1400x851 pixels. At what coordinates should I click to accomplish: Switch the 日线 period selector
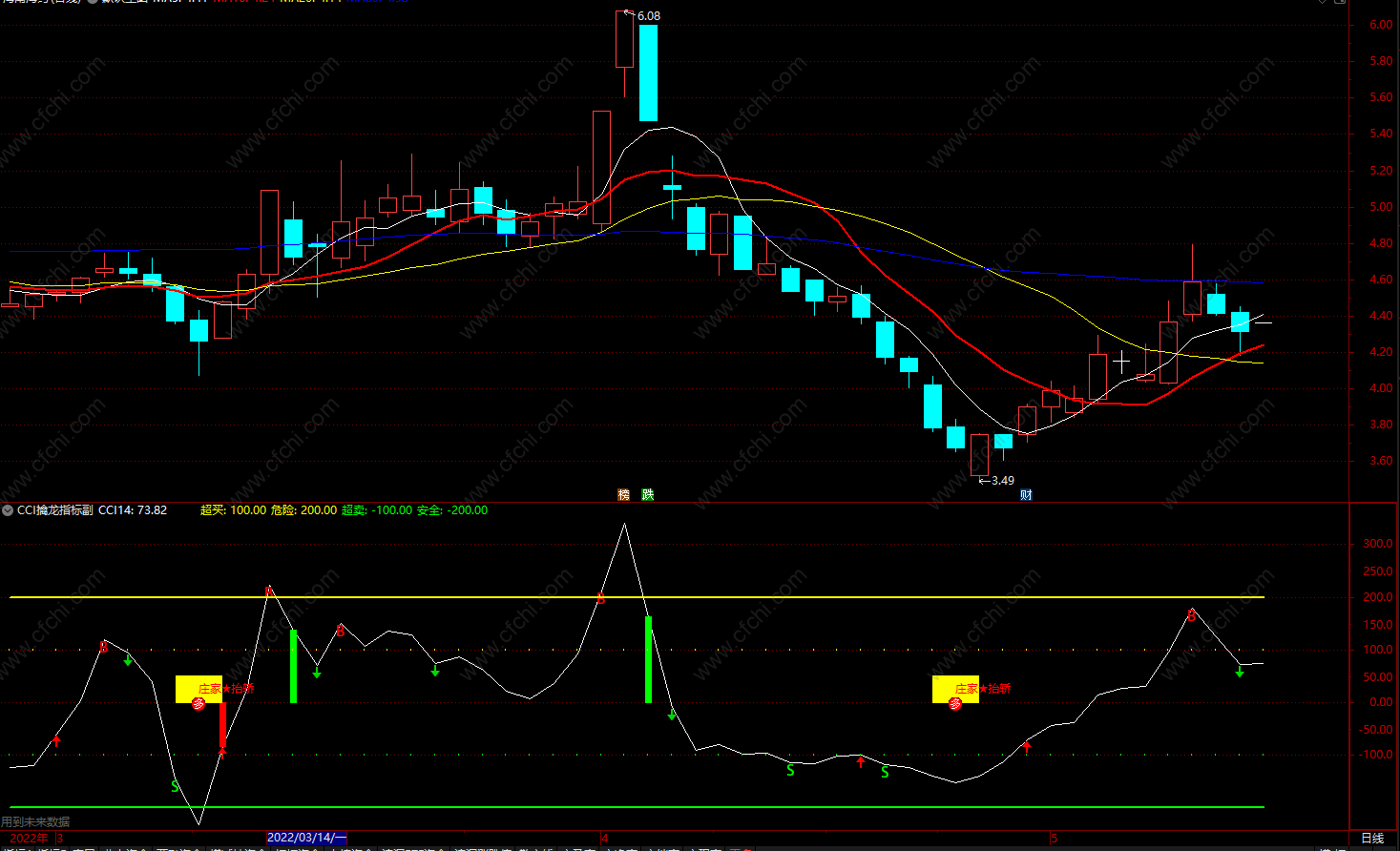pos(1372,838)
